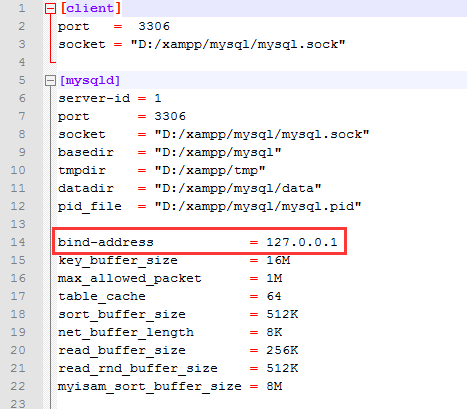Click the max_allowed_packet setting name
Viewport: 467px width, 409px height.
pyautogui.click(x=130, y=278)
